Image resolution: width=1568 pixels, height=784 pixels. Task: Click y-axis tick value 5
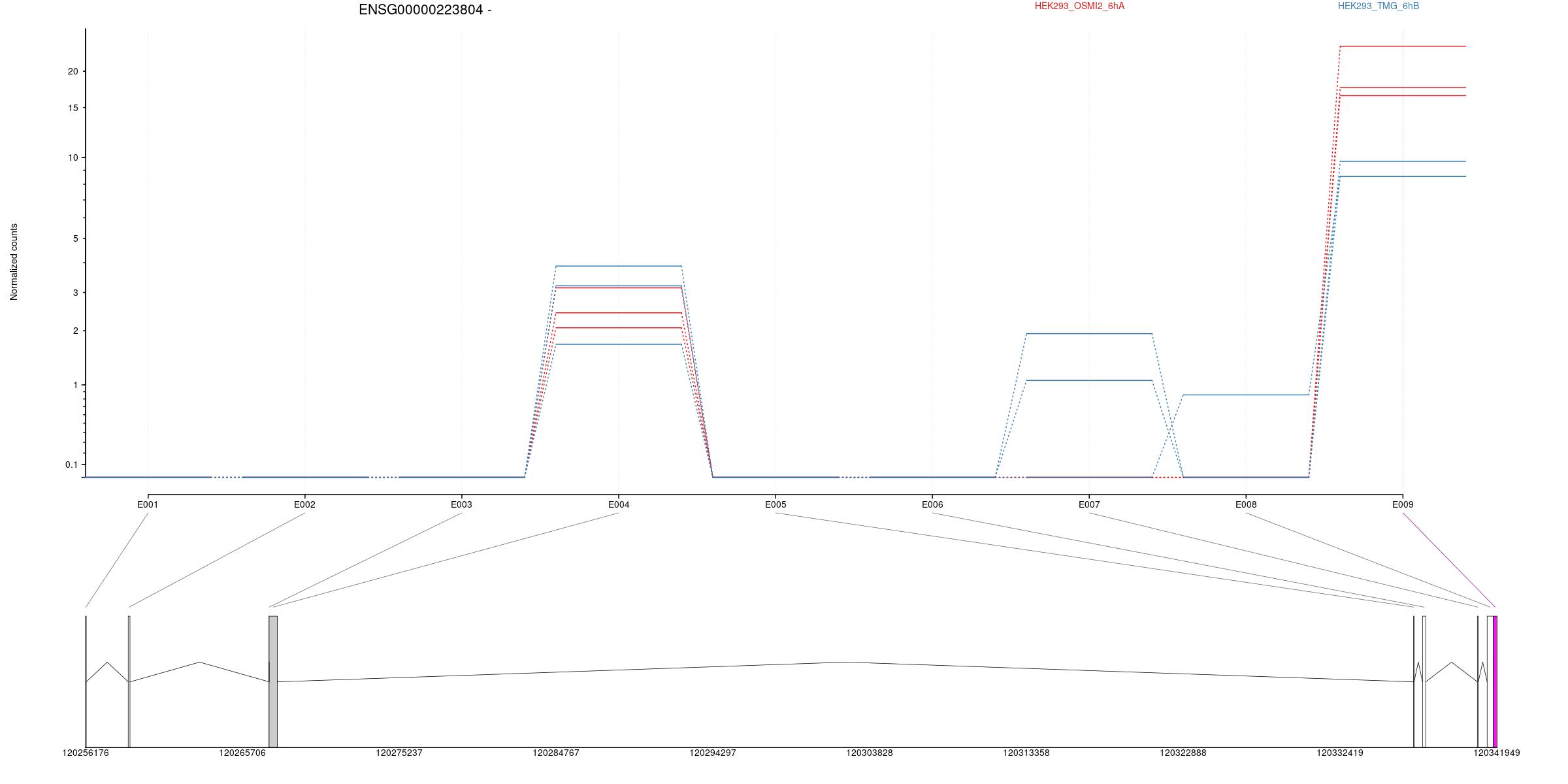click(76, 238)
